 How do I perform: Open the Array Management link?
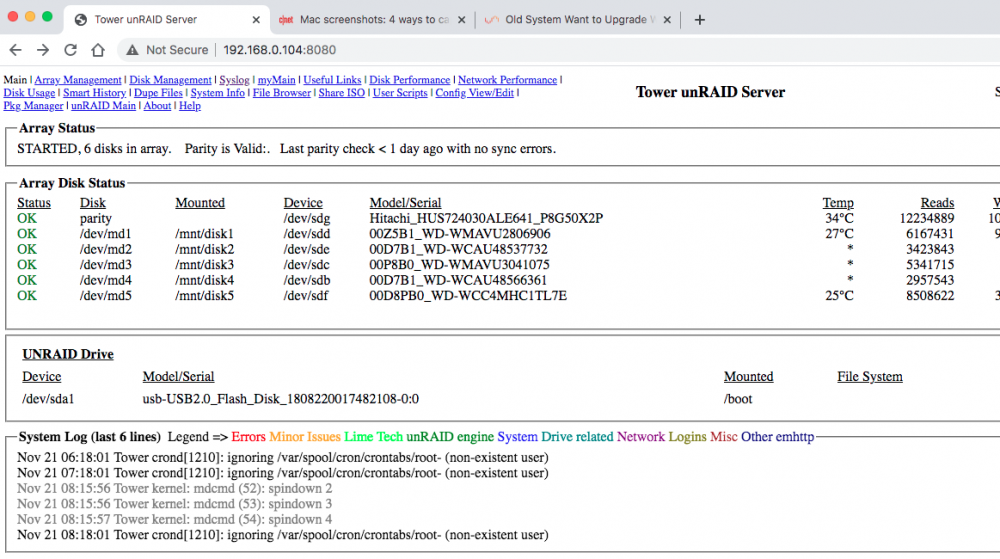[78, 80]
